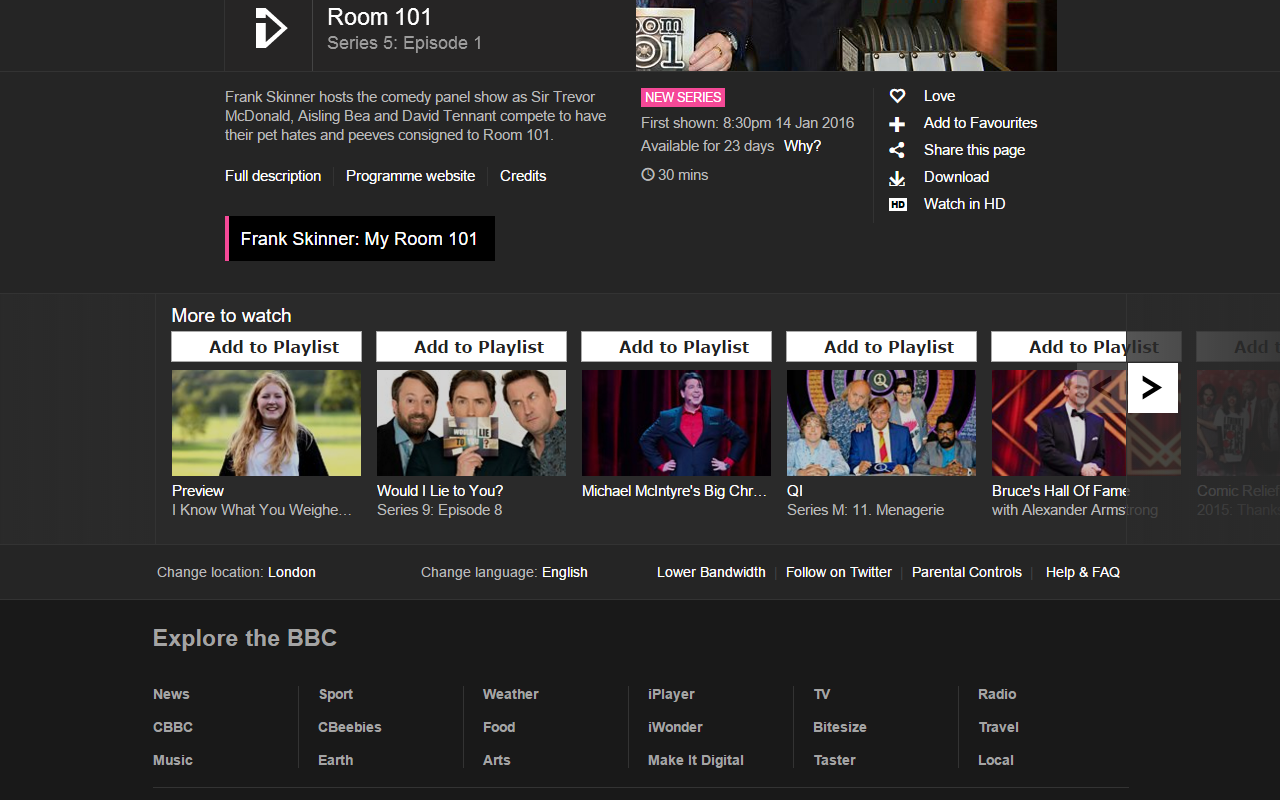Add the Preview programme to playlist
The width and height of the screenshot is (1280, 800).
click(266, 347)
